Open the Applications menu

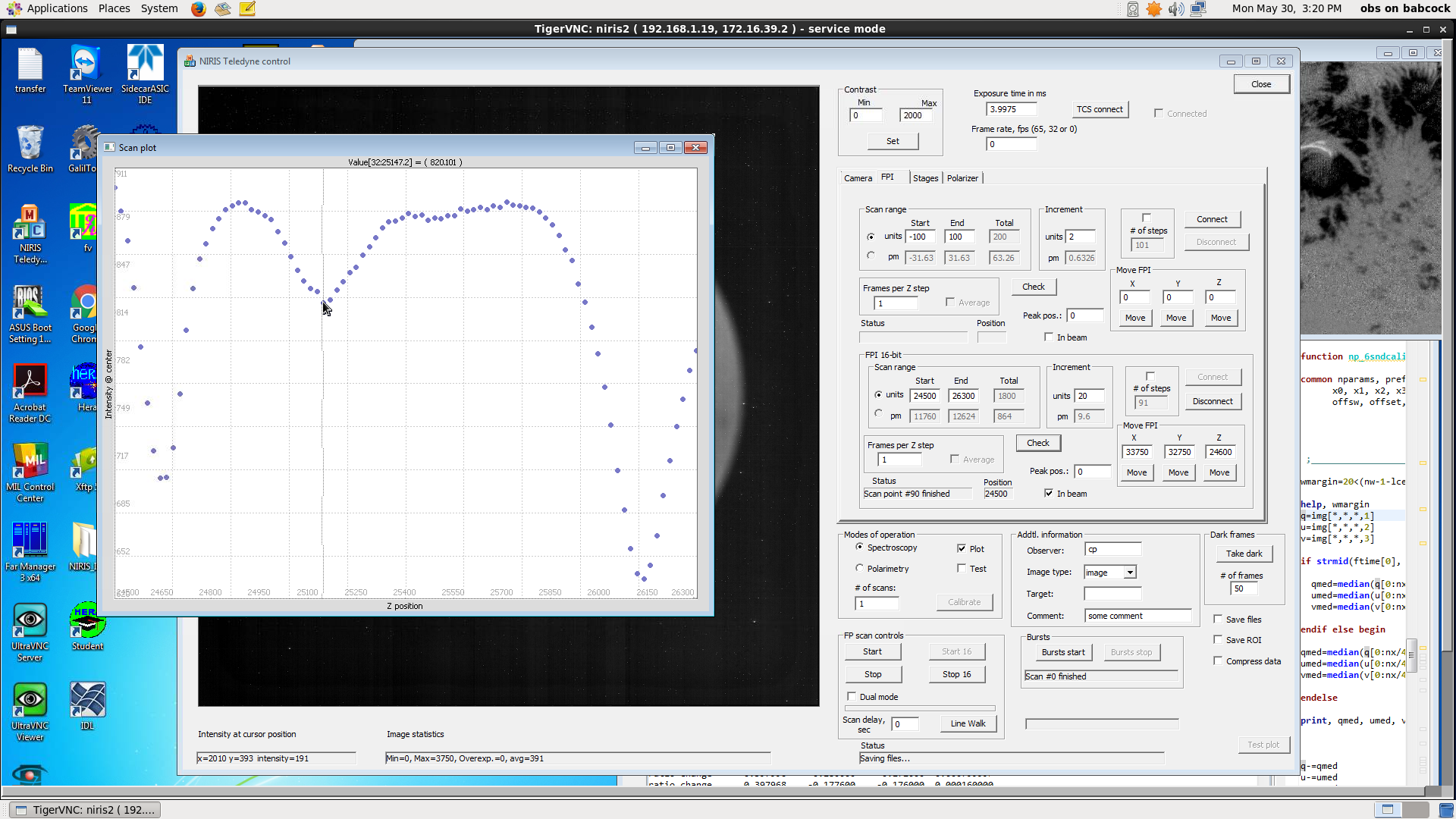57,8
